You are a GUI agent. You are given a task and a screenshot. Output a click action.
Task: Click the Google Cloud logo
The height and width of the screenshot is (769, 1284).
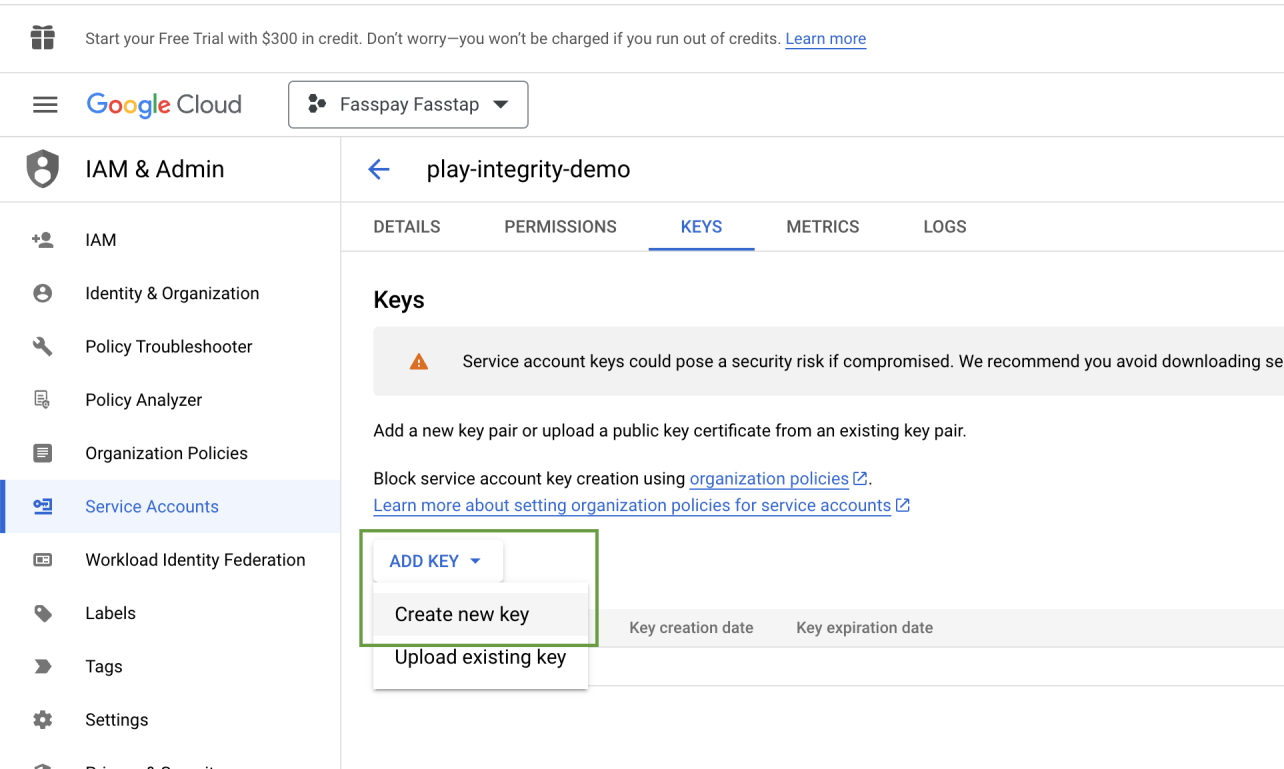point(164,105)
